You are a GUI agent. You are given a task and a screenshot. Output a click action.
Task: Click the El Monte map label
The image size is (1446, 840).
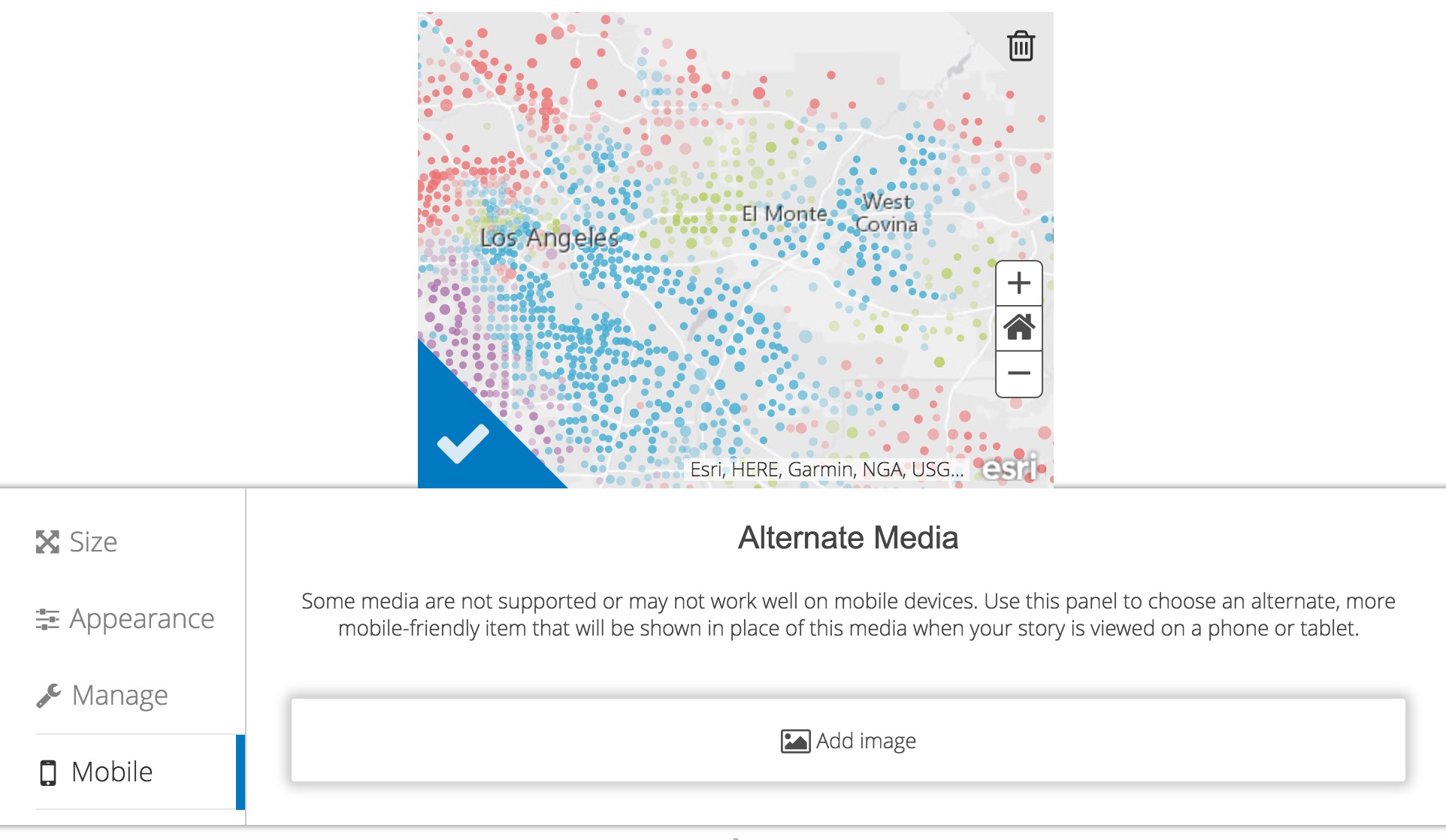(784, 214)
